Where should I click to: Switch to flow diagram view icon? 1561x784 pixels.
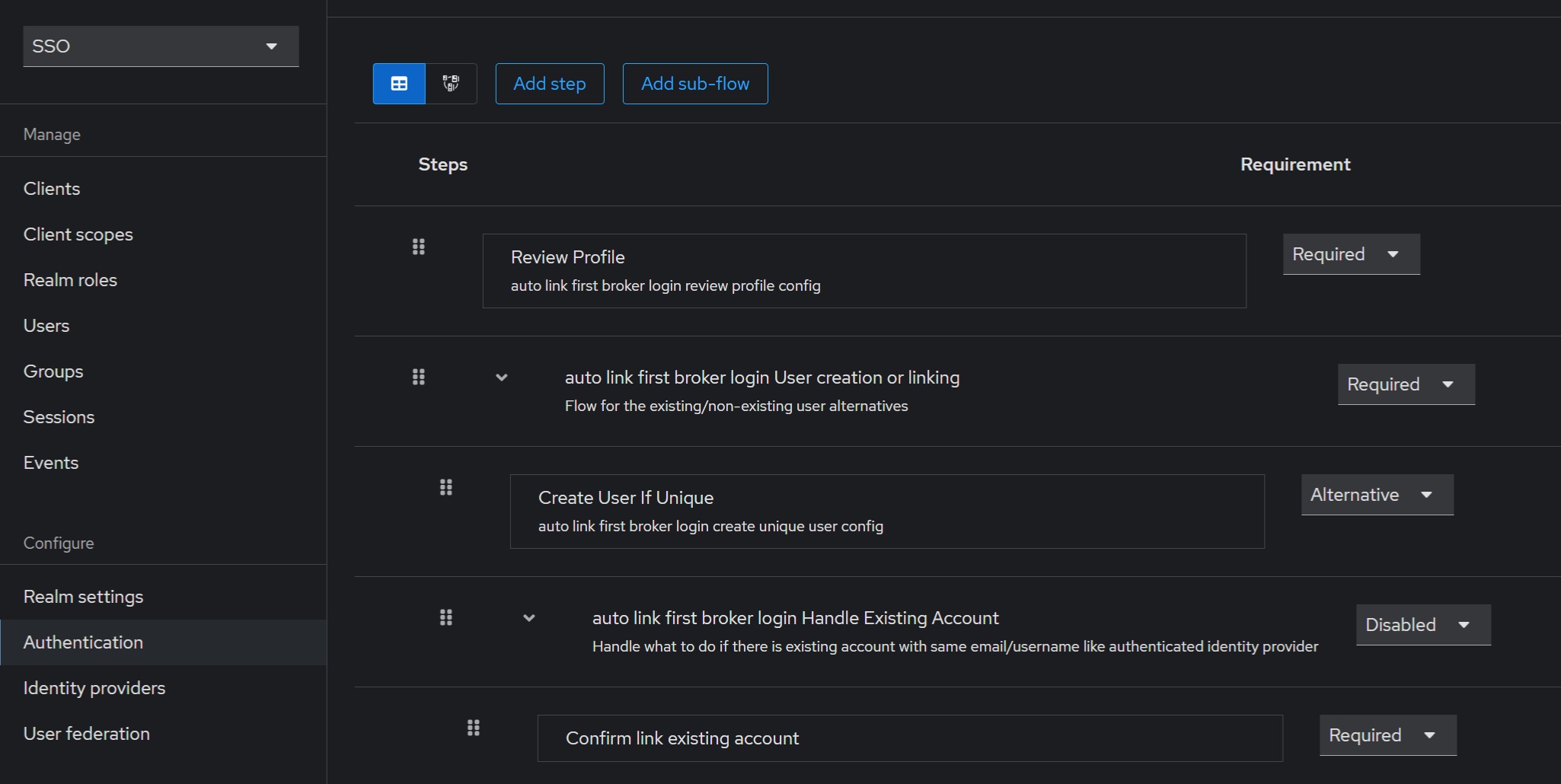pyautogui.click(x=451, y=84)
